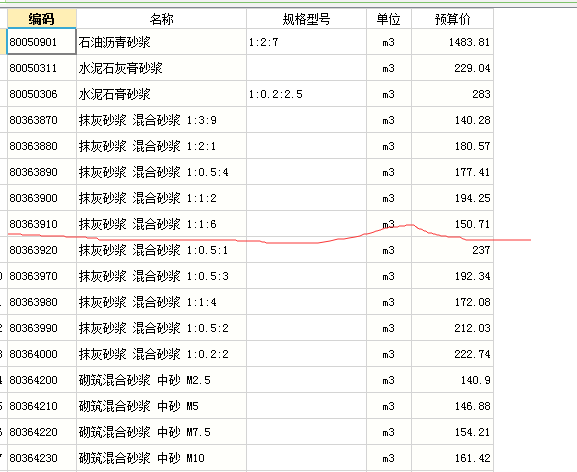This screenshot has height=472, width=577.
Task: Click price 180.57 cell
Action: pyautogui.click(x=452, y=146)
